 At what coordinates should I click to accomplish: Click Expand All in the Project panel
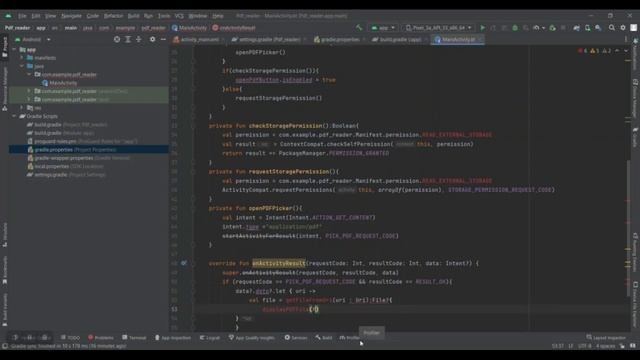coord(128,40)
